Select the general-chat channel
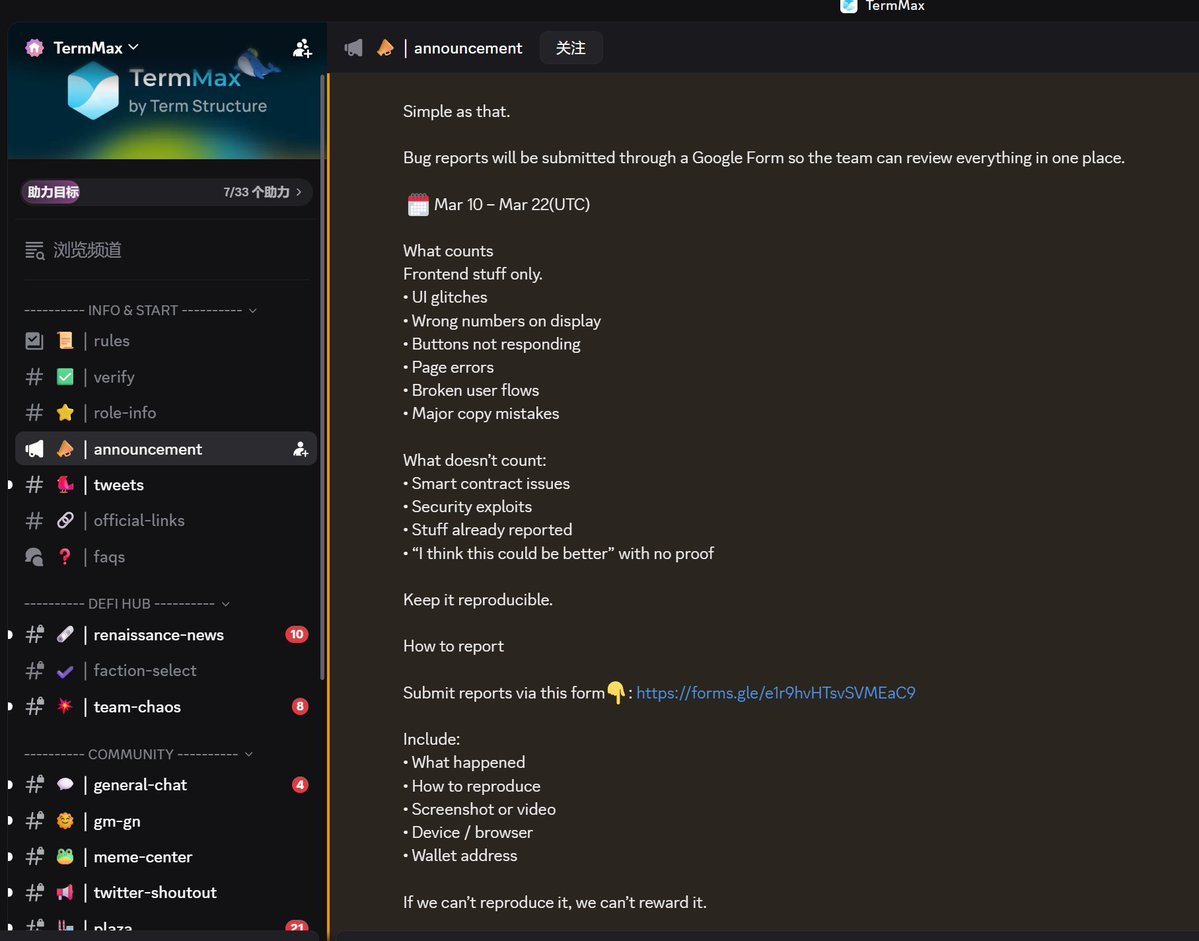This screenshot has width=1199, height=941. click(140, 785)
